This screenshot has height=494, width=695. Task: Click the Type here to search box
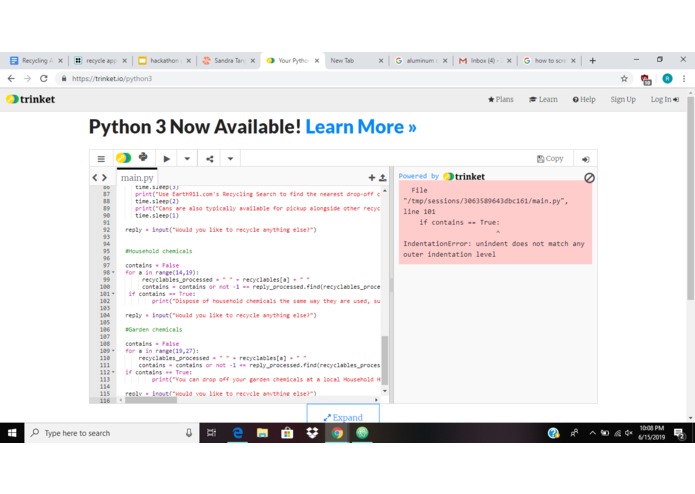click(x=112, y=433)
